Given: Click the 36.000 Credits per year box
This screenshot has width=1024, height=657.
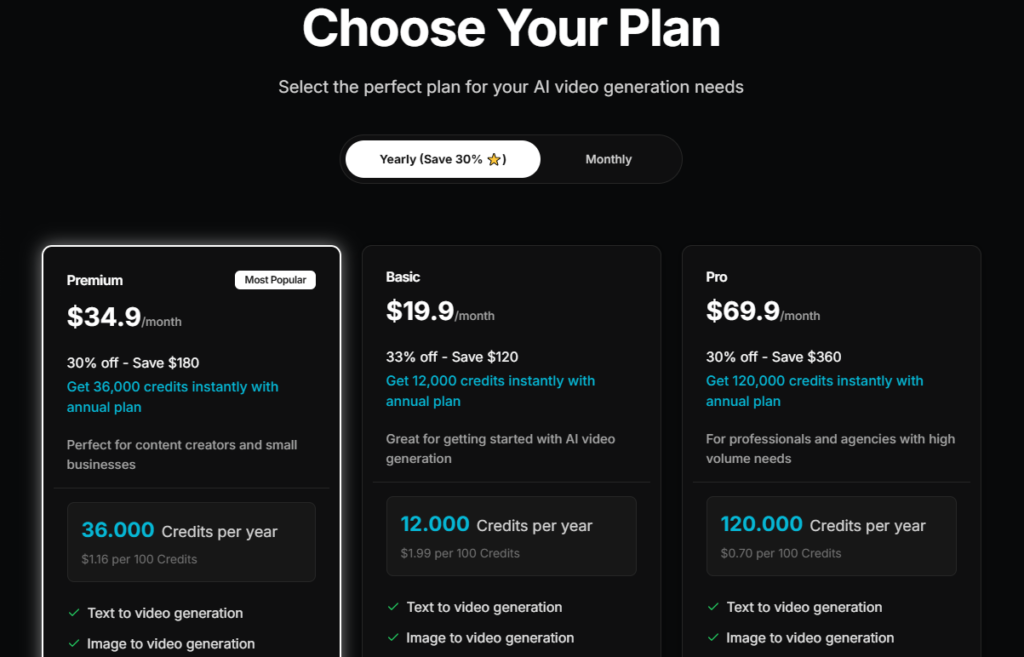Looking at the screenshot, I should [x=191, y=542].
